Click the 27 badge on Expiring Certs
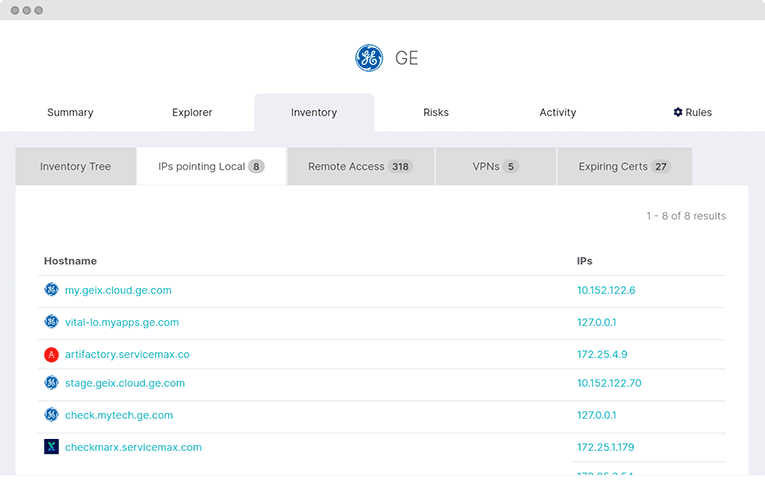This screenshot has width=765, height=484. 661,166
